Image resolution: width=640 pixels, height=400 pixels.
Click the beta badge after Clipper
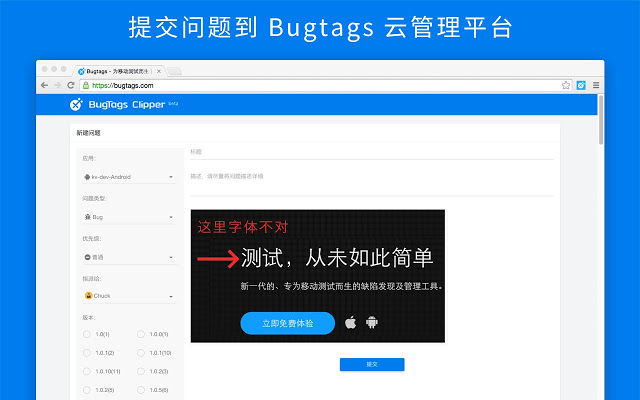click(173, 104)
